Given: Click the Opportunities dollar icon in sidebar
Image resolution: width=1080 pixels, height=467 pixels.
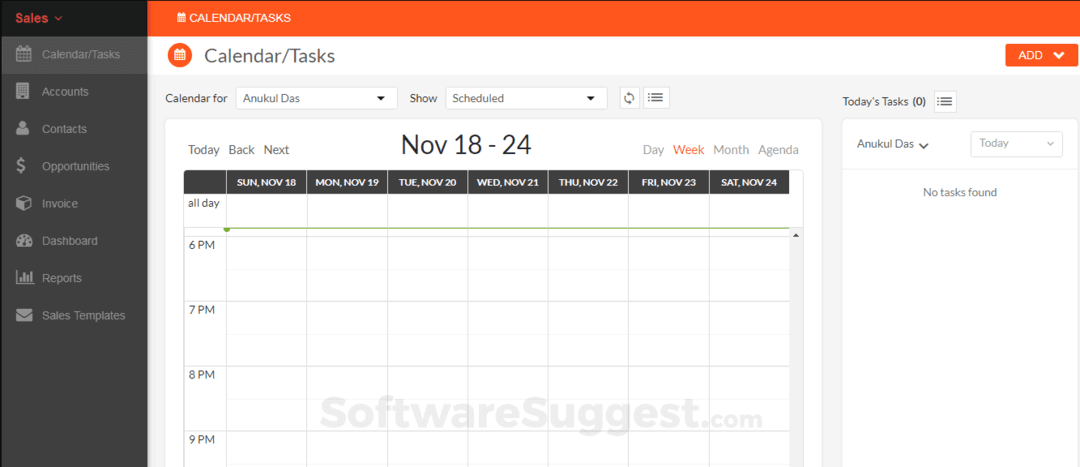Looking at the screenshot, I should pyautogui.click(x=23, y=166).
